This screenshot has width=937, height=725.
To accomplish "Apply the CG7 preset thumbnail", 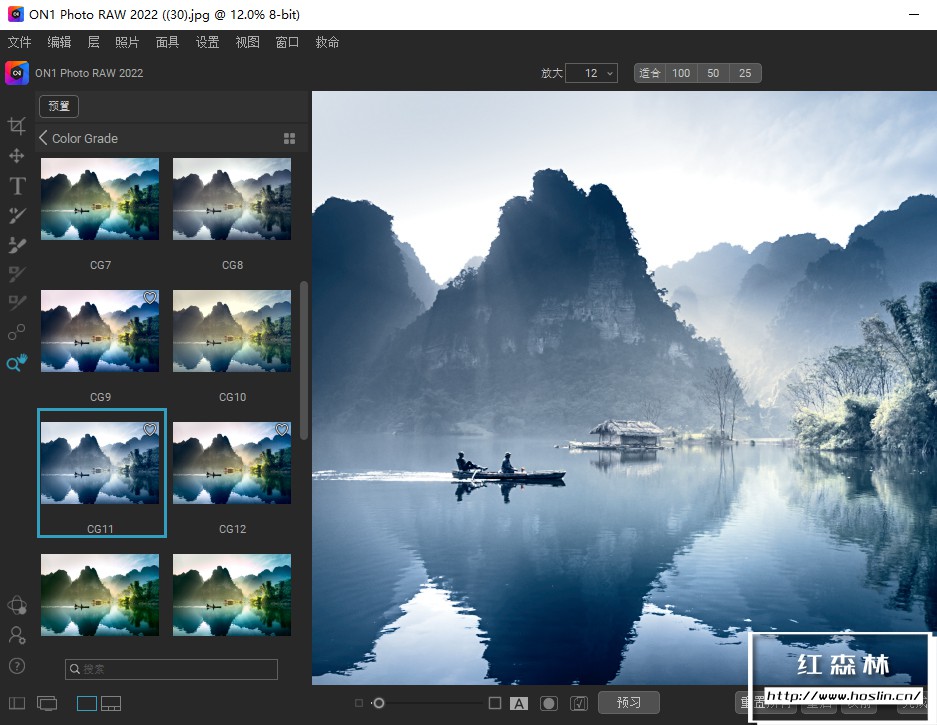I will [x=100, y=199].
